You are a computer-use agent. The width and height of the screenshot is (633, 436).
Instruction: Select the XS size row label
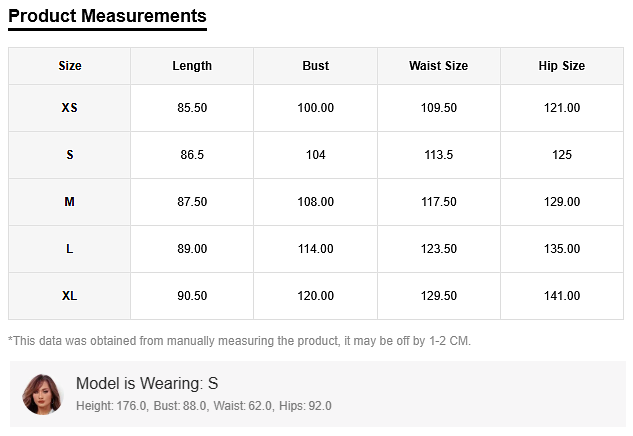click(x=70, y=108)
